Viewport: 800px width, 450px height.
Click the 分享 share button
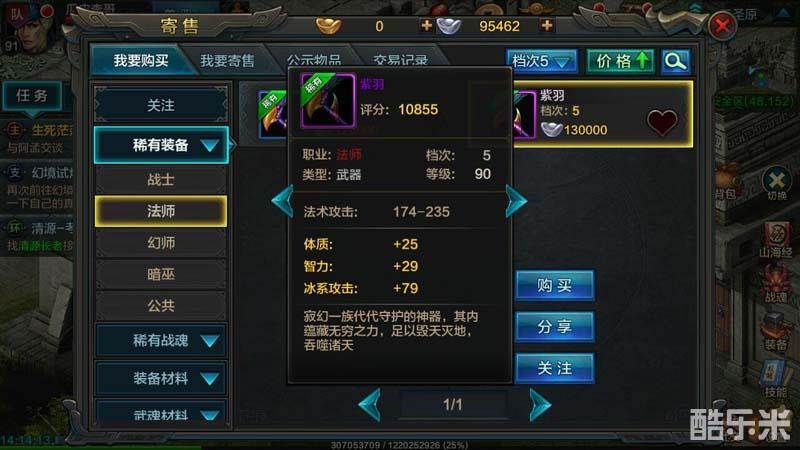tap(555, 327)
